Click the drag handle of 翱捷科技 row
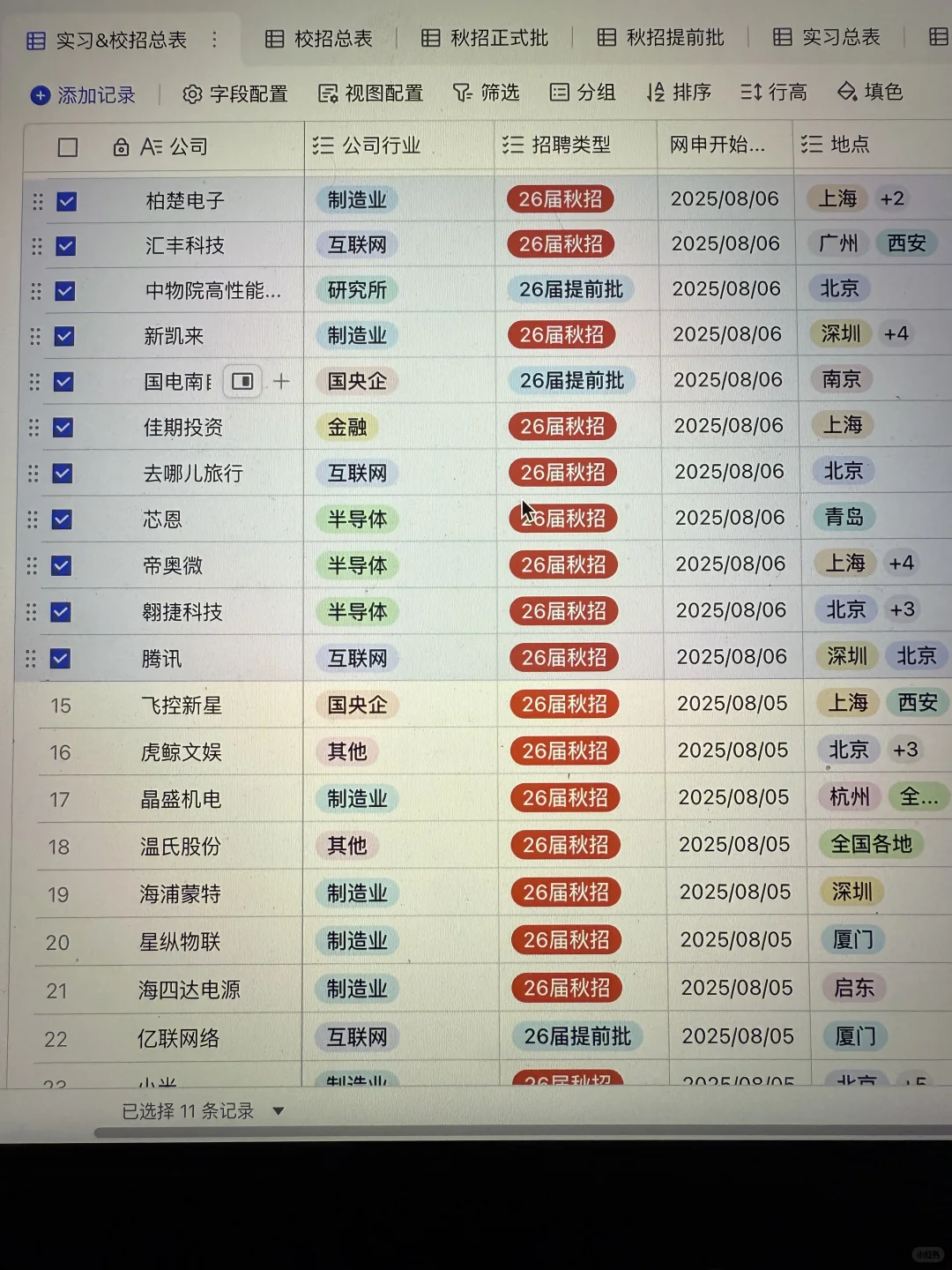This screenshot has width=952, height=1270. [31, 612]
